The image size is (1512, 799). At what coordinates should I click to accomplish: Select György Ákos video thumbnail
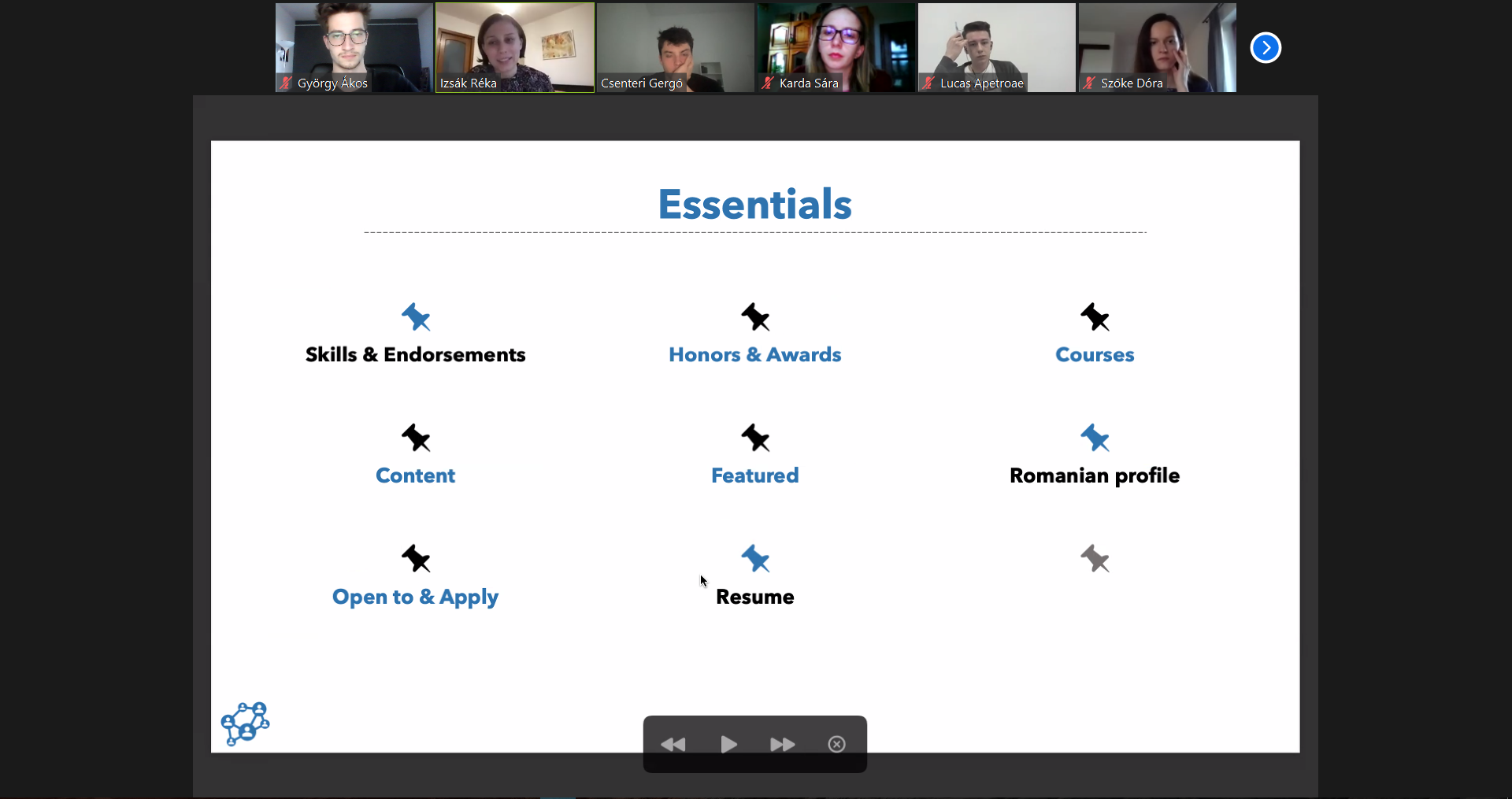354,47
